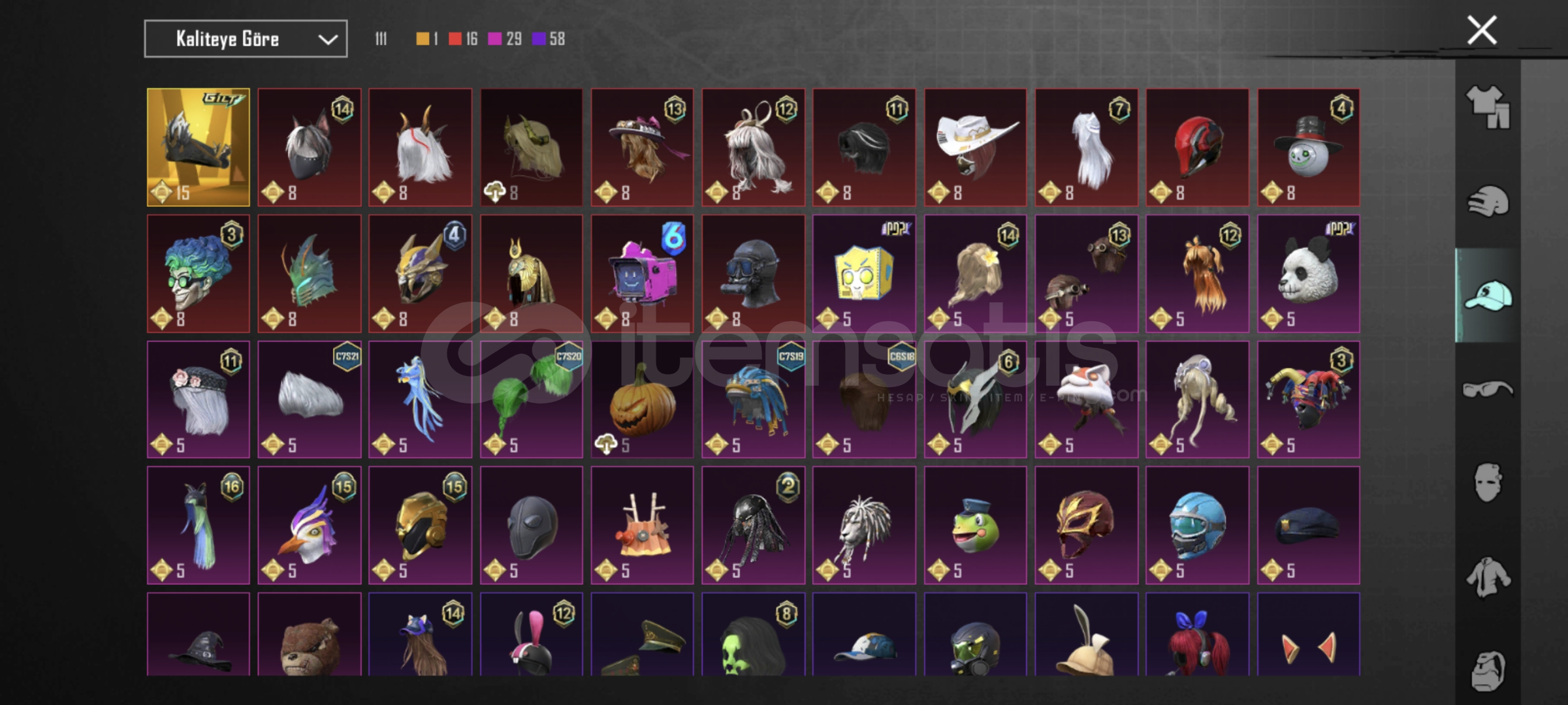The height and width of the screenshot is (705, 1568).
Task: Pick the pink TV head numbered 6
Action: [x=643, y=274]
